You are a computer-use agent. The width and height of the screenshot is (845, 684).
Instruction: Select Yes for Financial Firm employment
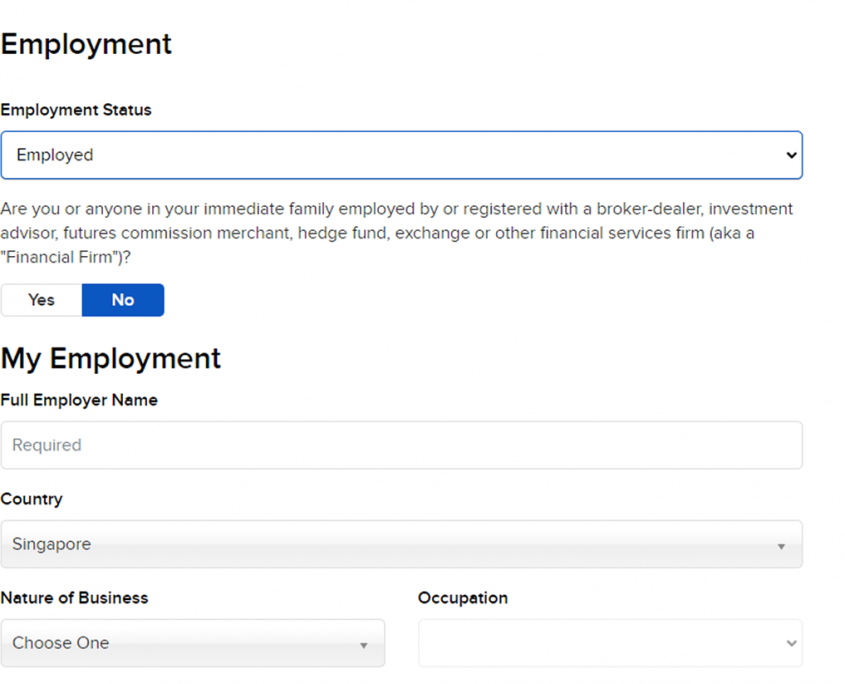pos(41,300)
